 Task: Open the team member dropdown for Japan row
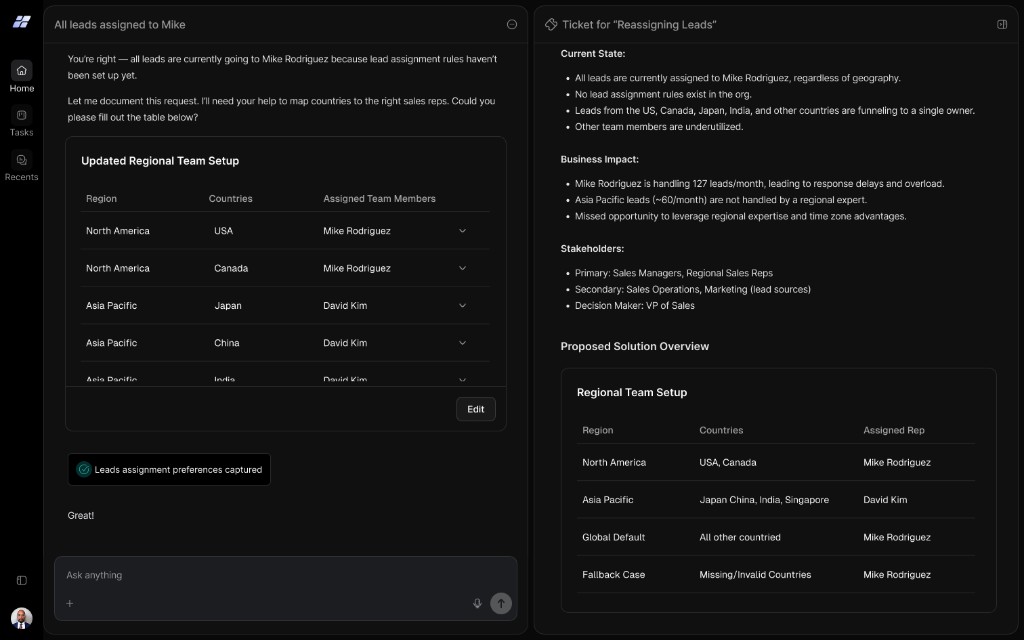[x=462, y=305]
